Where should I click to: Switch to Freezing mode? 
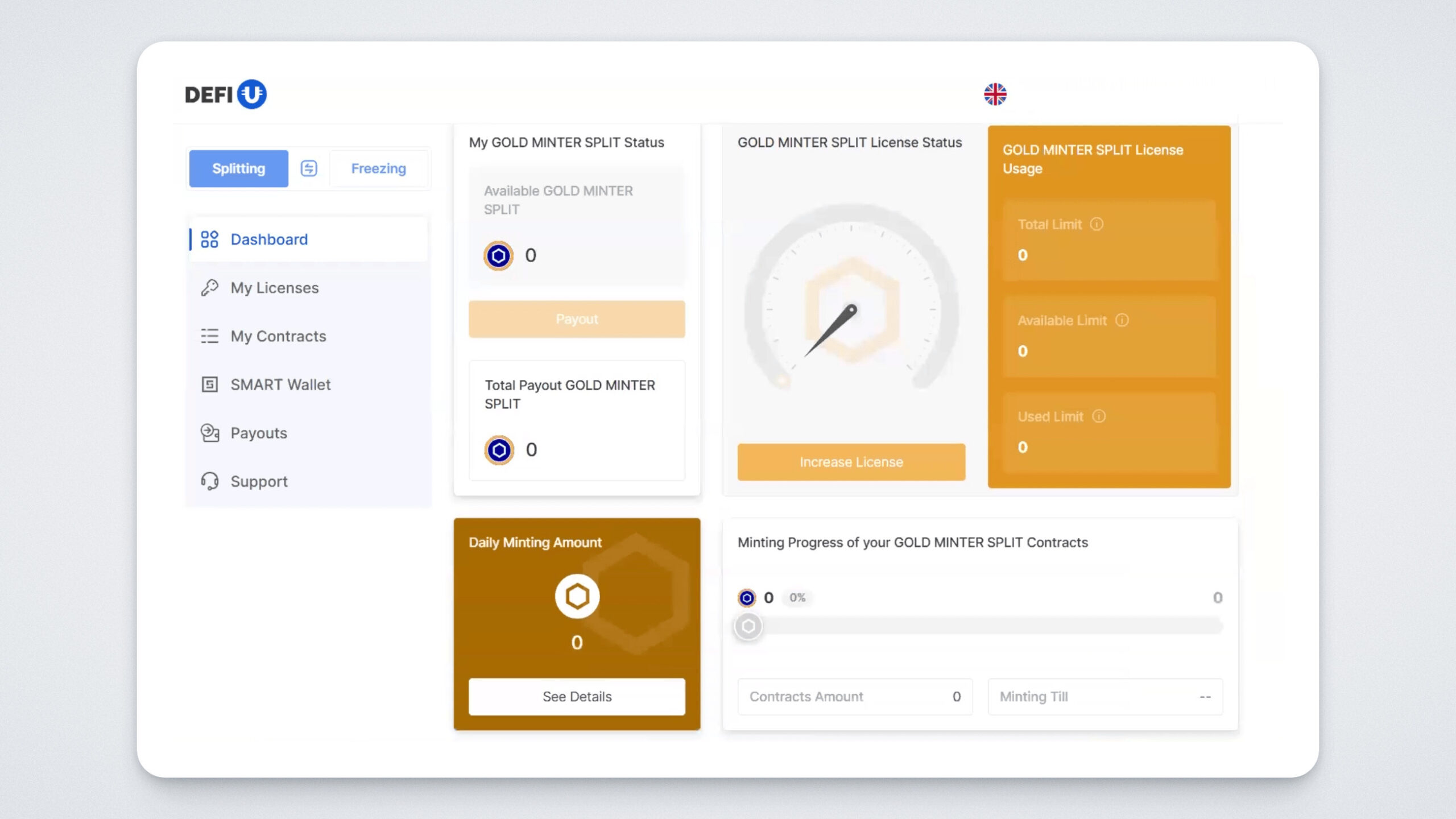click(x=378, y=168)
